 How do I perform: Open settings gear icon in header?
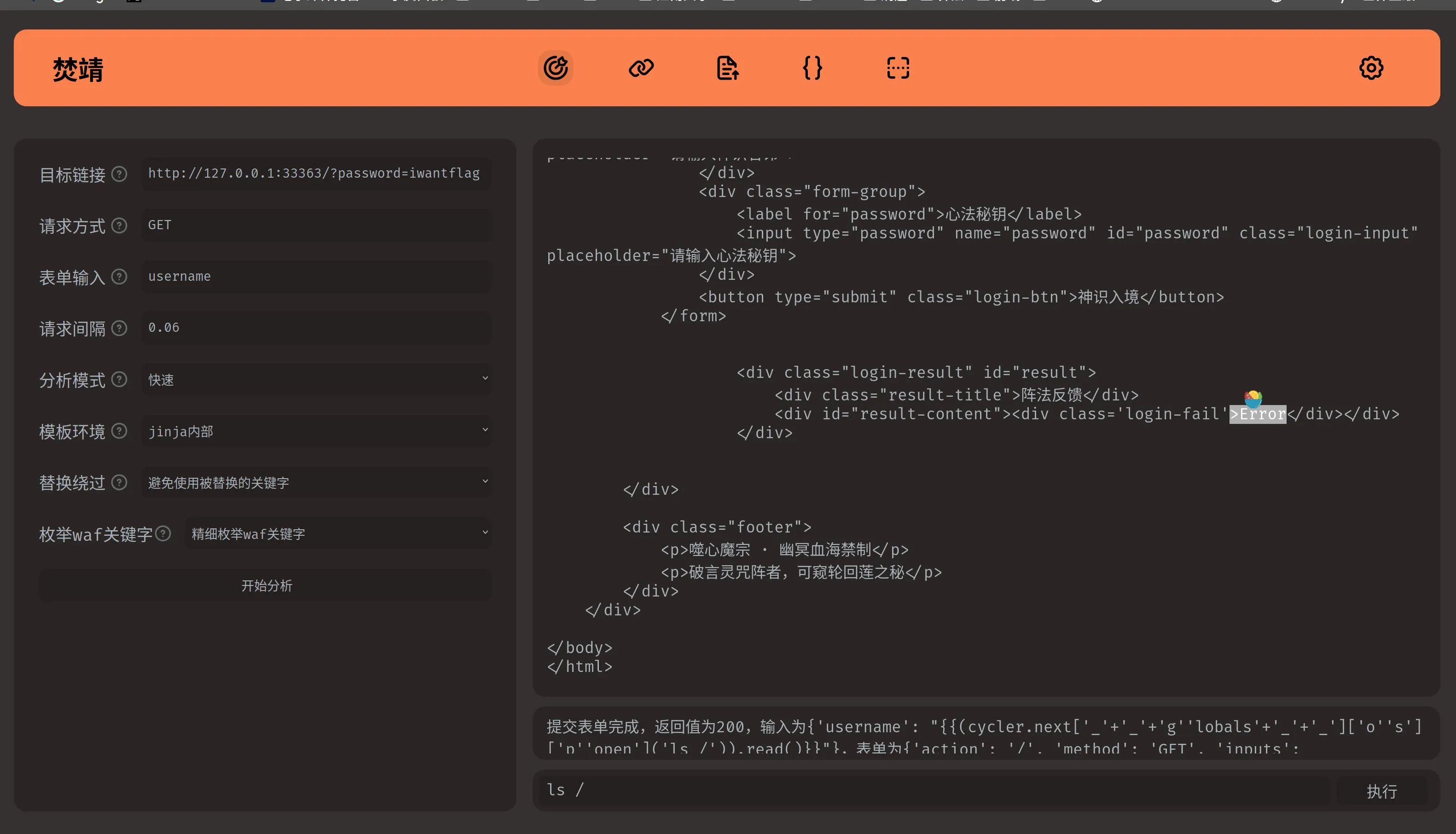point(1371,68)
